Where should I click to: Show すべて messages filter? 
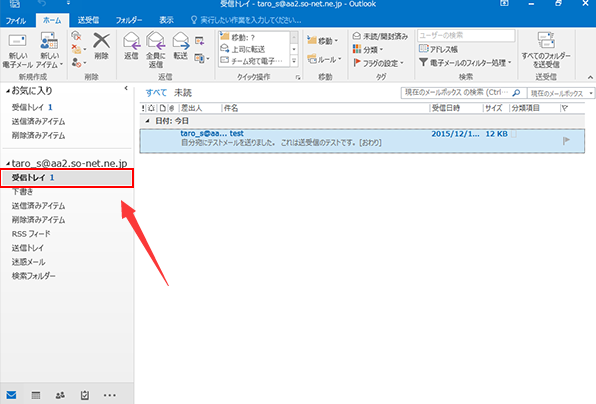pos(156,93)
